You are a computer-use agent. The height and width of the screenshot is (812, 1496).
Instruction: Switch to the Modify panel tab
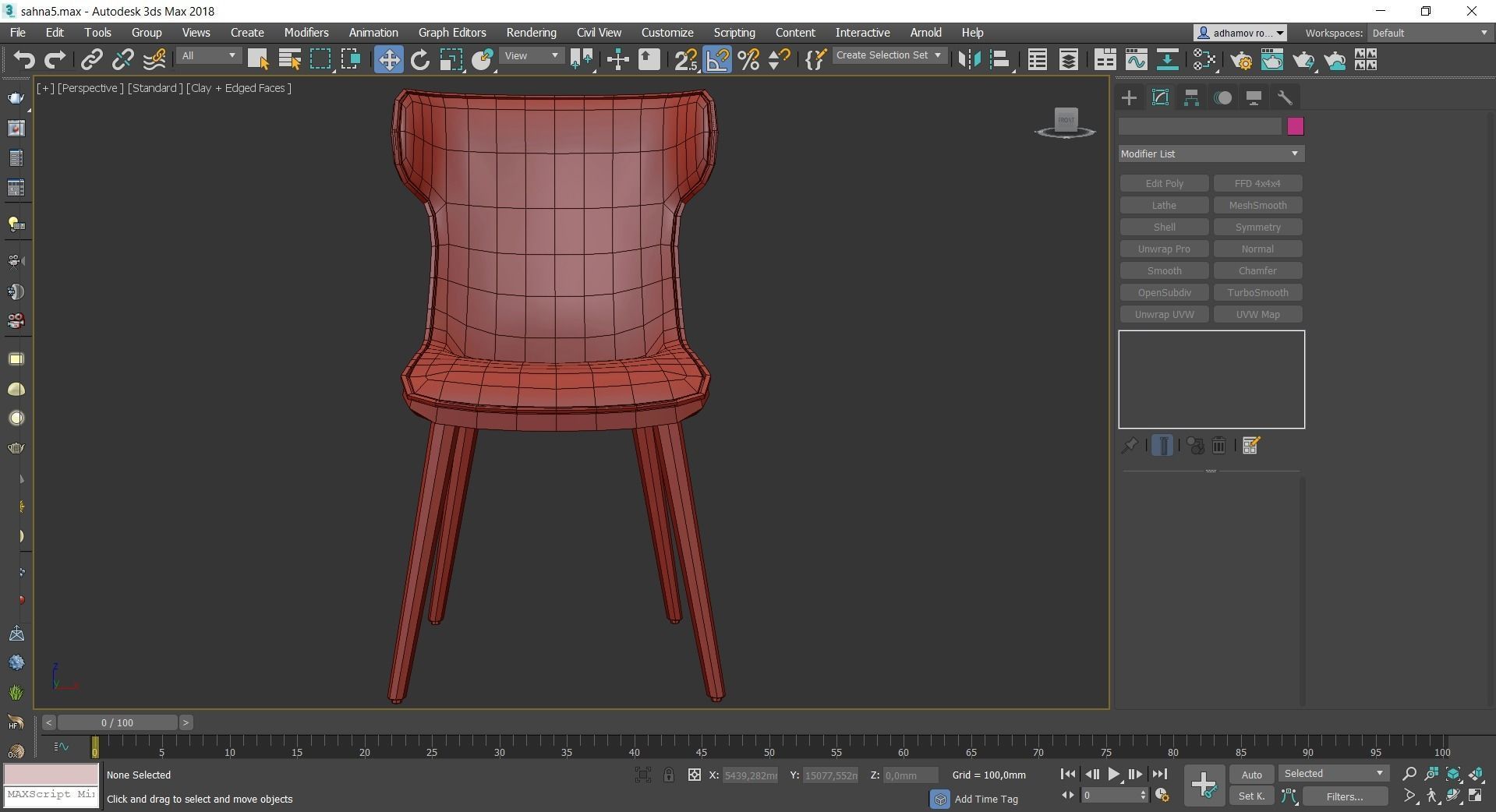[x=1160, y=97]
